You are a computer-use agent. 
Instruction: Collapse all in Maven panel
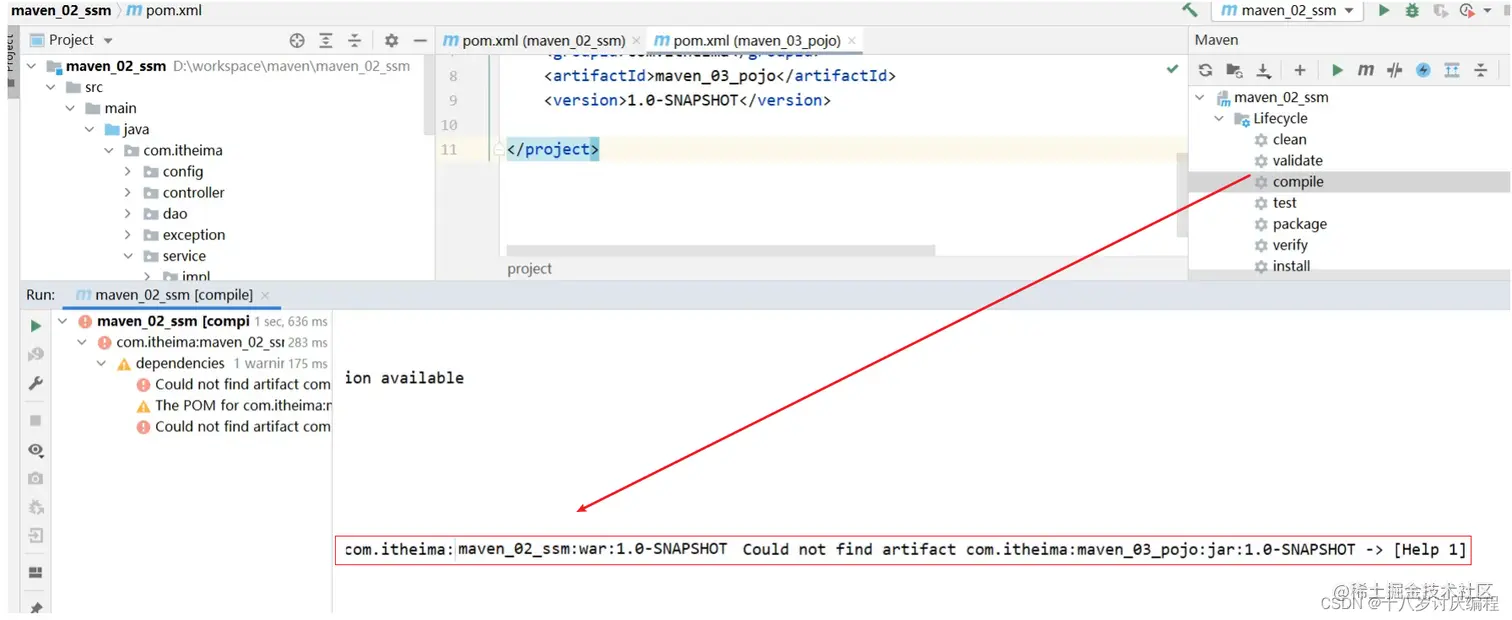[x=1481, y=70]
